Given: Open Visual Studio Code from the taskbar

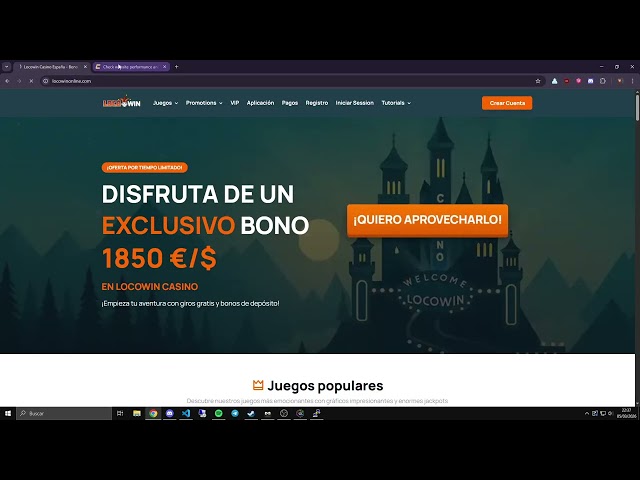Looking at the screenshot, I should click(186, 413).
